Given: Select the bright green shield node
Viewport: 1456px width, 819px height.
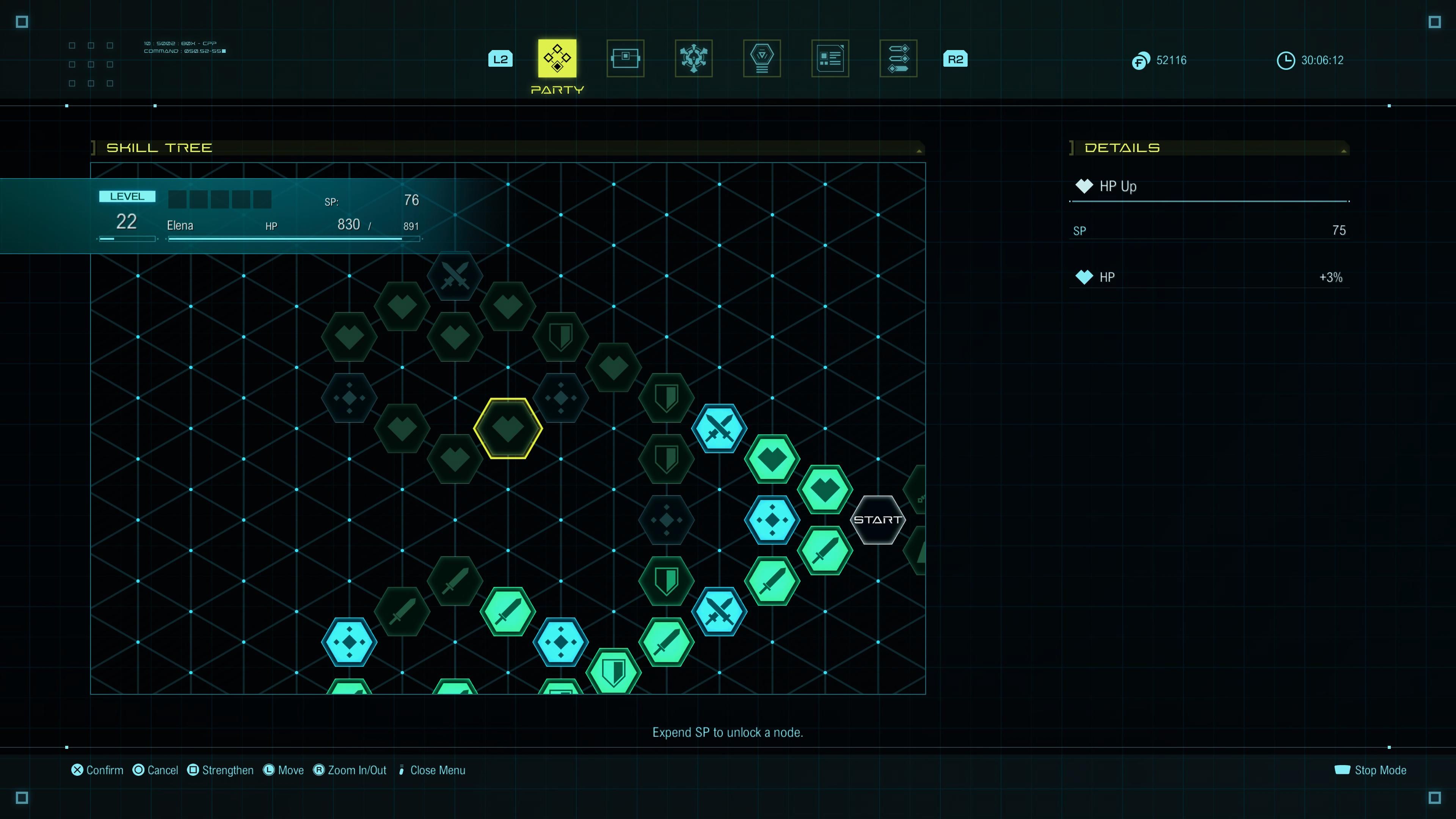Looking at the screenshot, I should point(613,672).
